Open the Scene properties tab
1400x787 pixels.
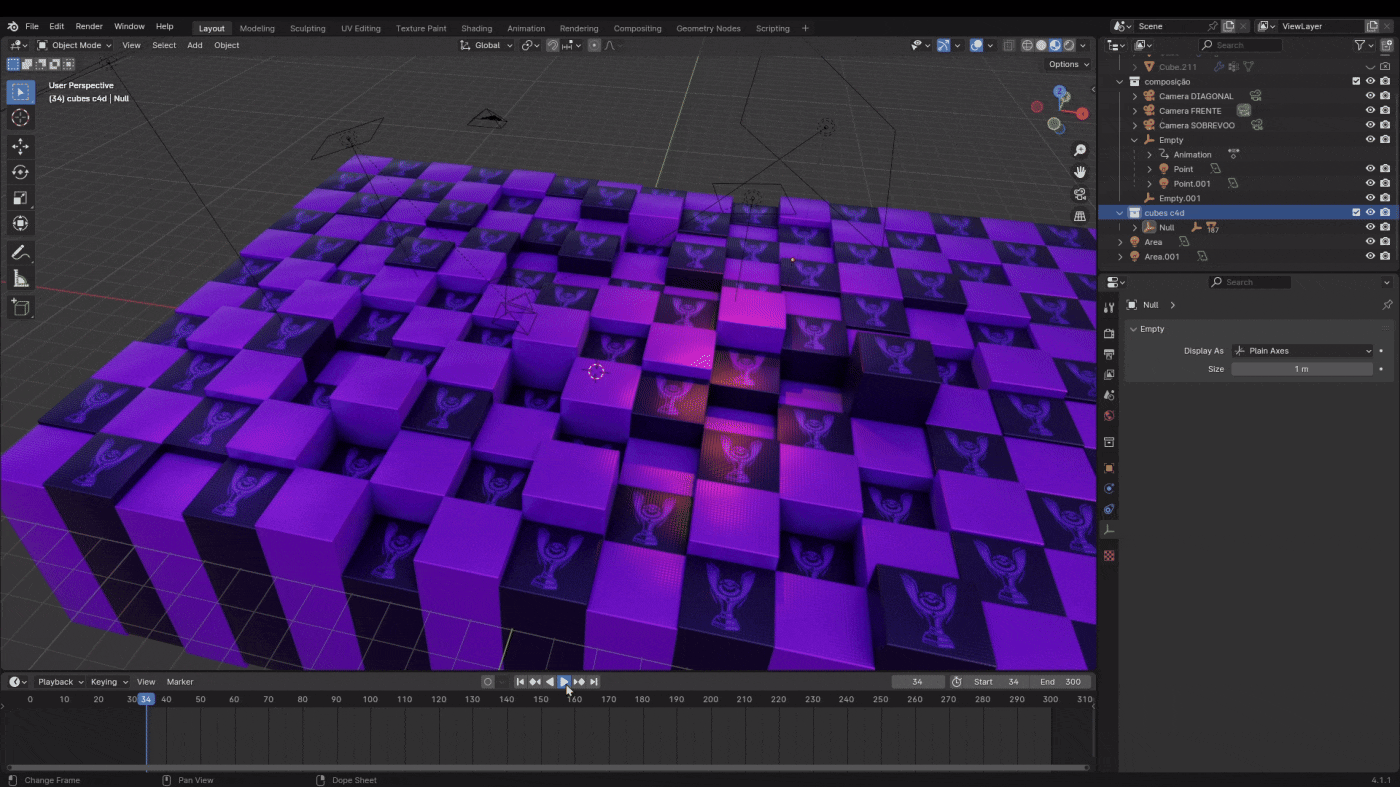(1109, 395)
